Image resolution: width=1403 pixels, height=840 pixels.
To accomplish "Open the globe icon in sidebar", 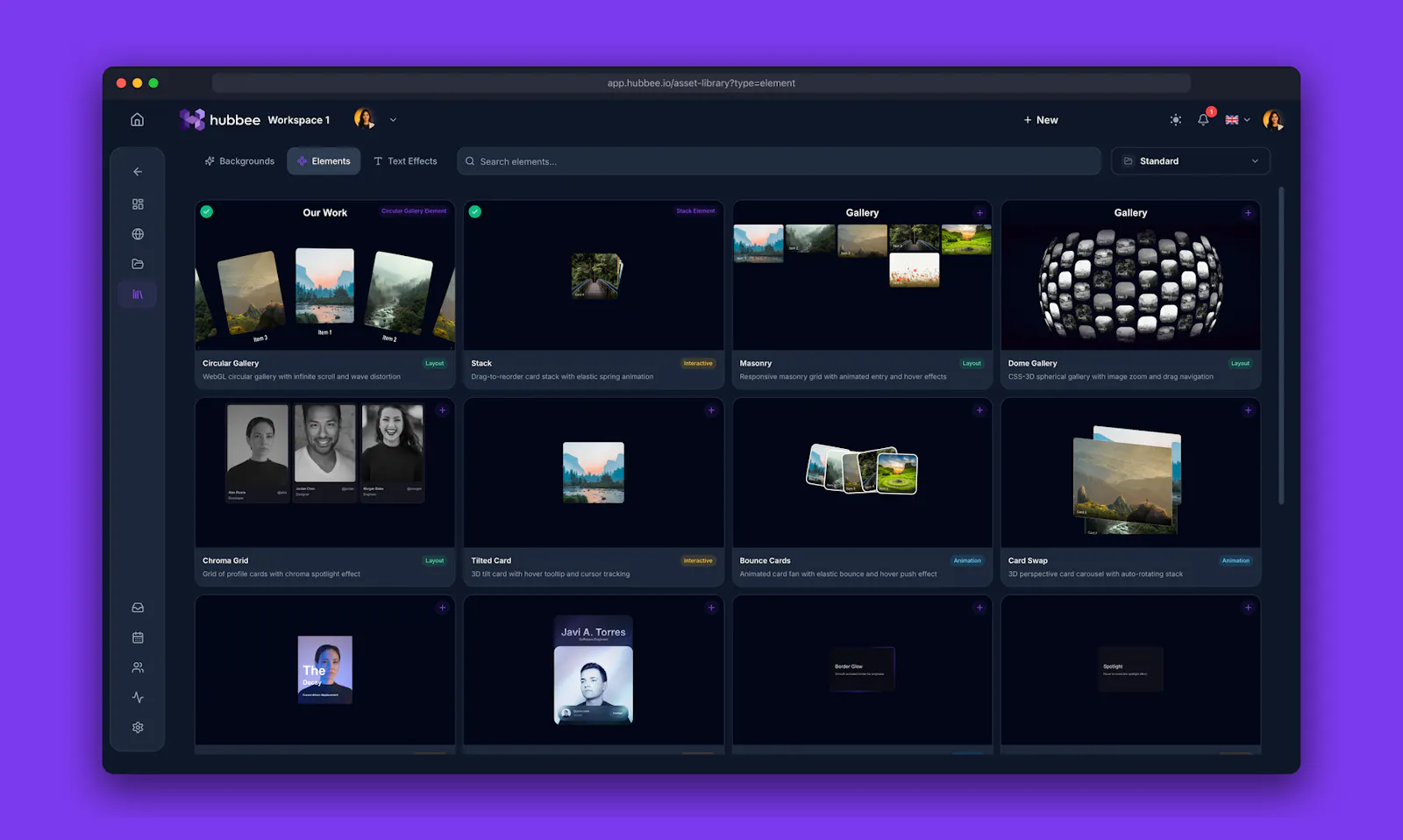I will point(138,234).
